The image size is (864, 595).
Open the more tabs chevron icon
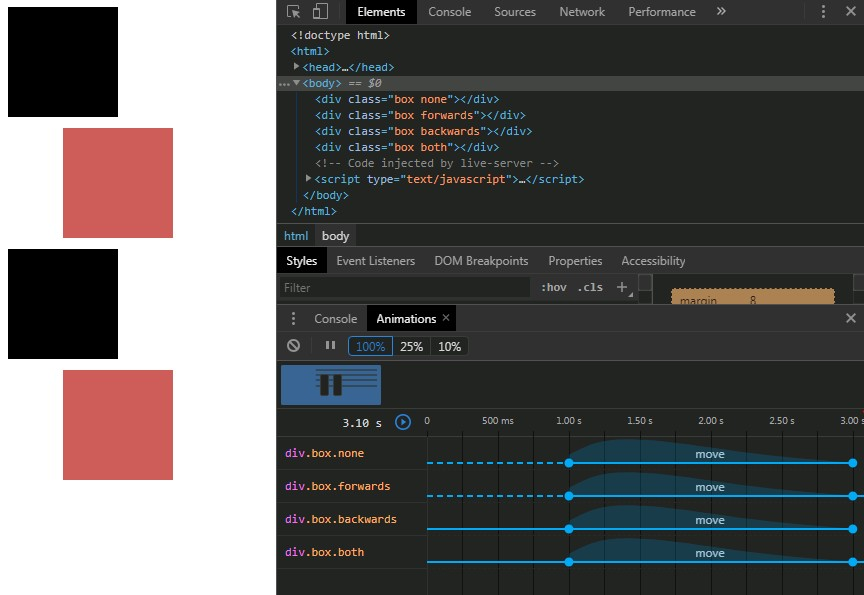[x=721, y=11]
